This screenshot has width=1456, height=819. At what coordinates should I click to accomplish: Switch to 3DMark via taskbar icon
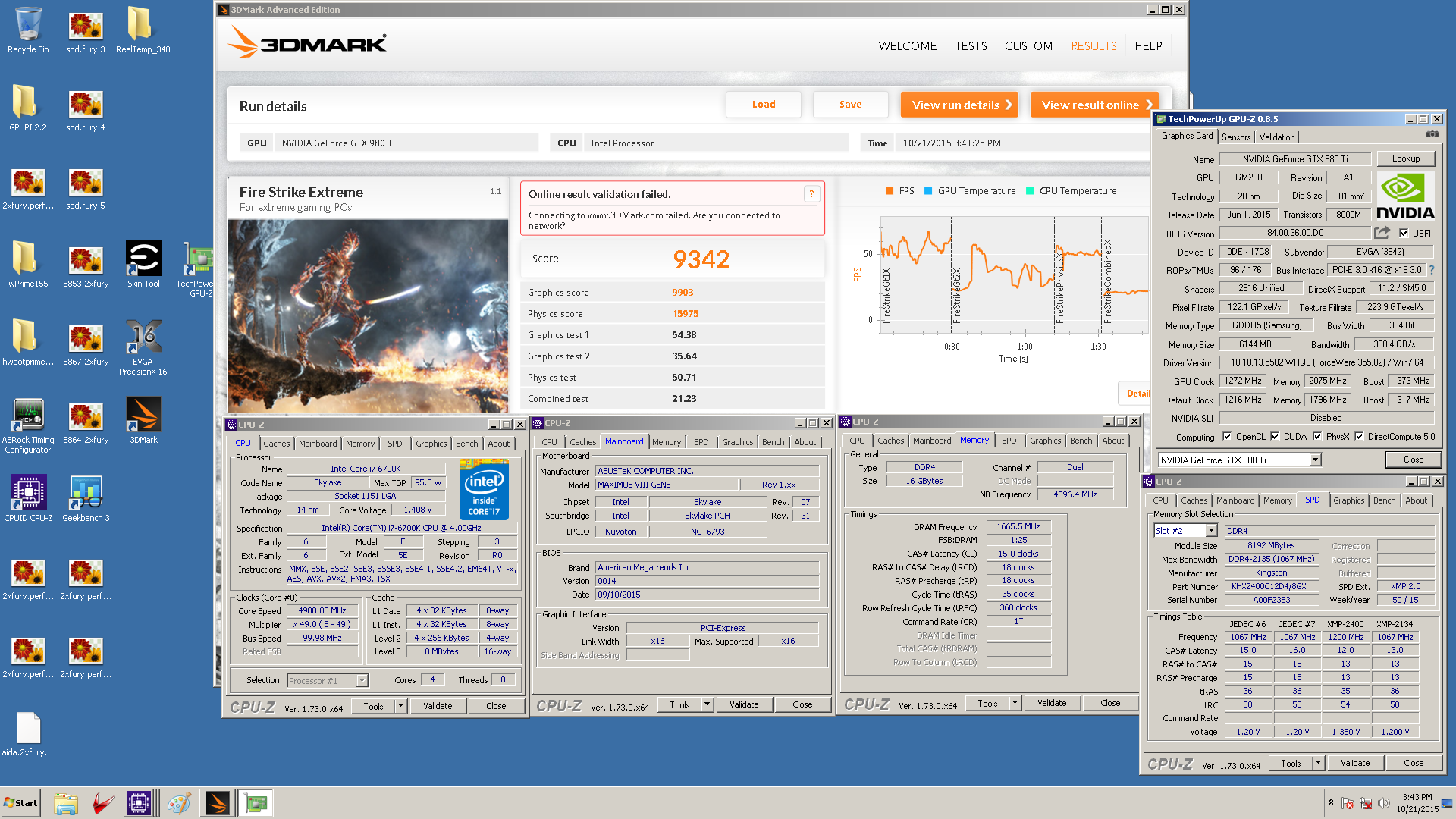pyautogui.click(x=217, y=803)
